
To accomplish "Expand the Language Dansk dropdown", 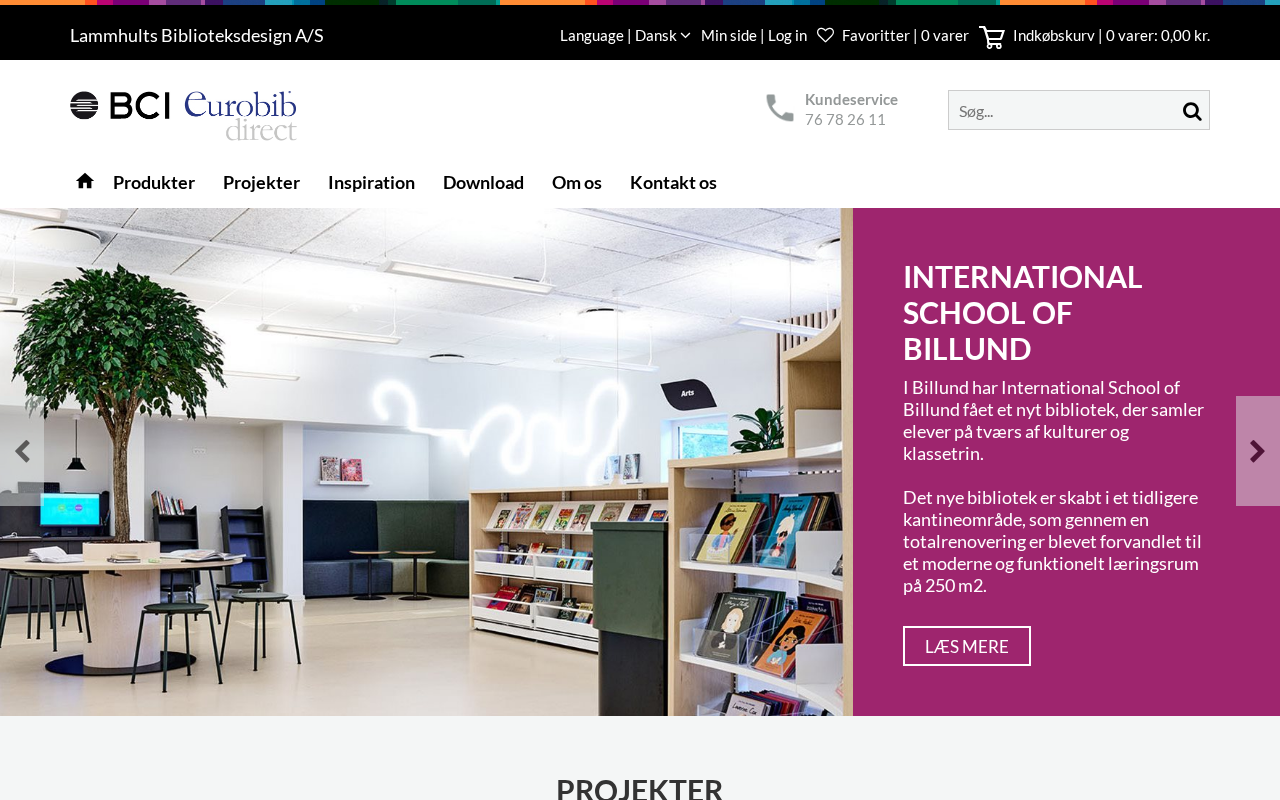I will 625,35.
